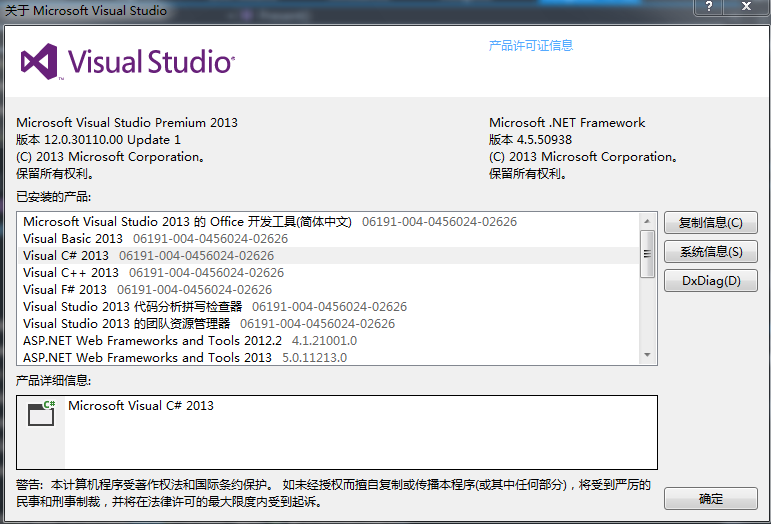Open the 产品许可证信息 link

click(531, 46)
